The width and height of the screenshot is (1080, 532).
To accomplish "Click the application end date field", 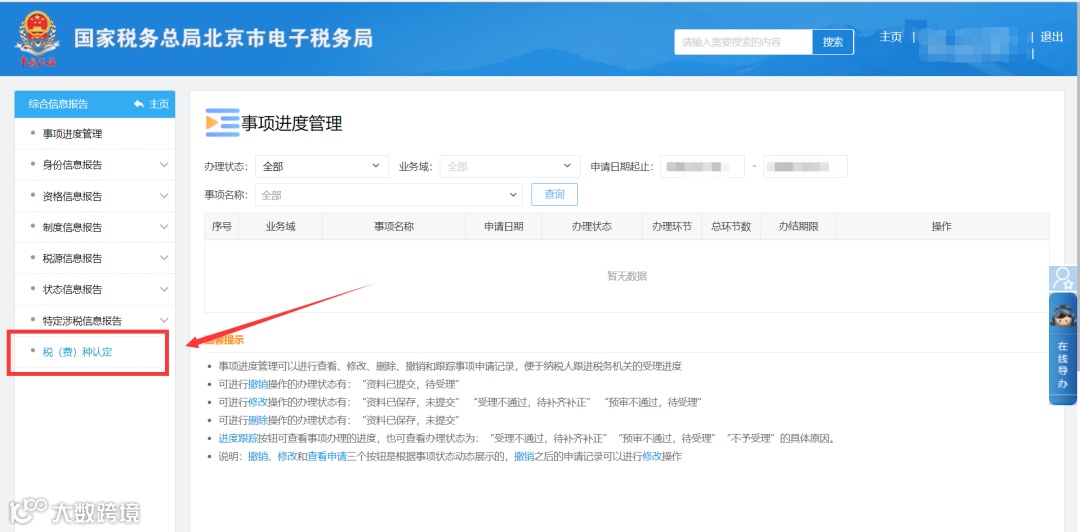I will 805,167.
